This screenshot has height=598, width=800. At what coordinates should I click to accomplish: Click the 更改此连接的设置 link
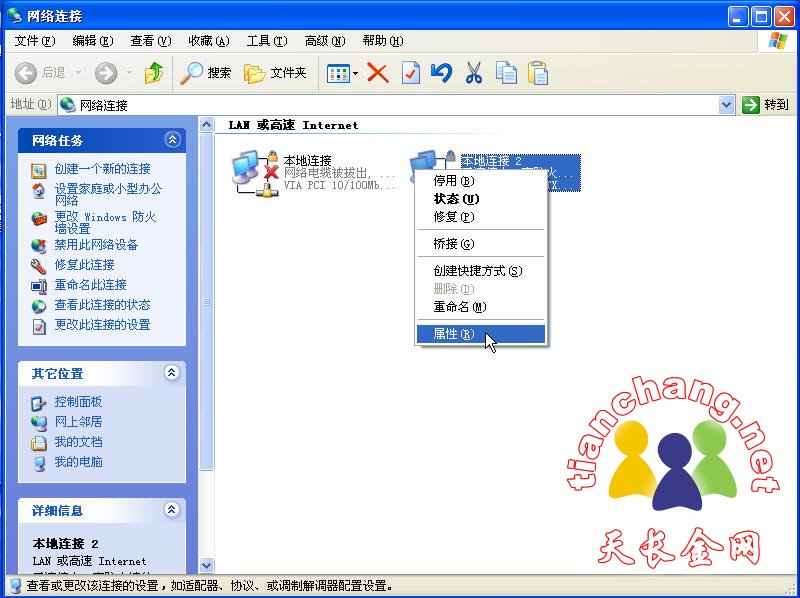(103, 325)
